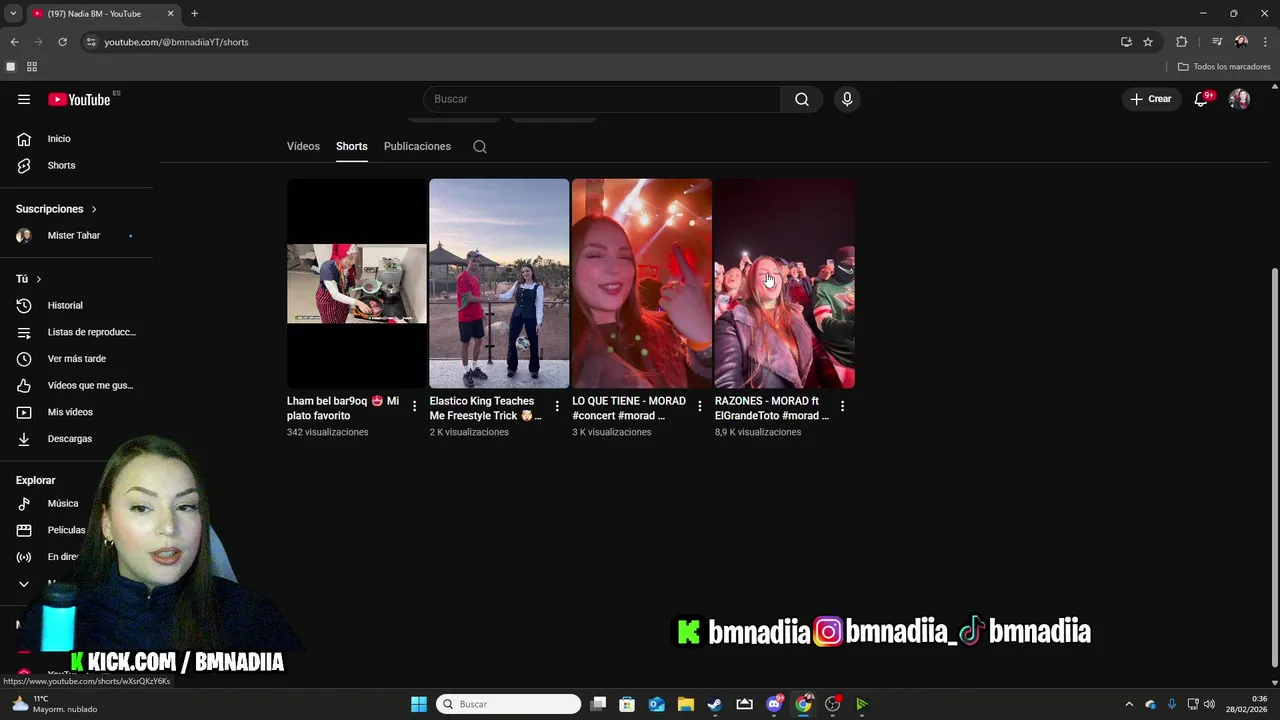
Task: View site information icon in address bar
Action: click(x=91, y=42)
